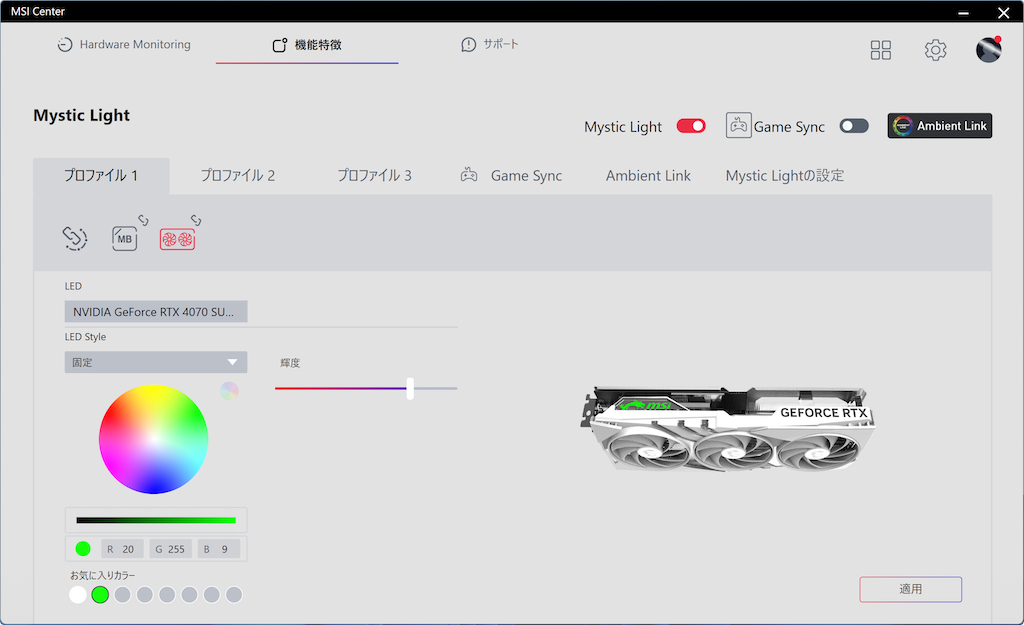1024x625 pixels.
Task: Switch to Hardware Monitoring tab
Action: pyautogui.click(x=124, y=44)
